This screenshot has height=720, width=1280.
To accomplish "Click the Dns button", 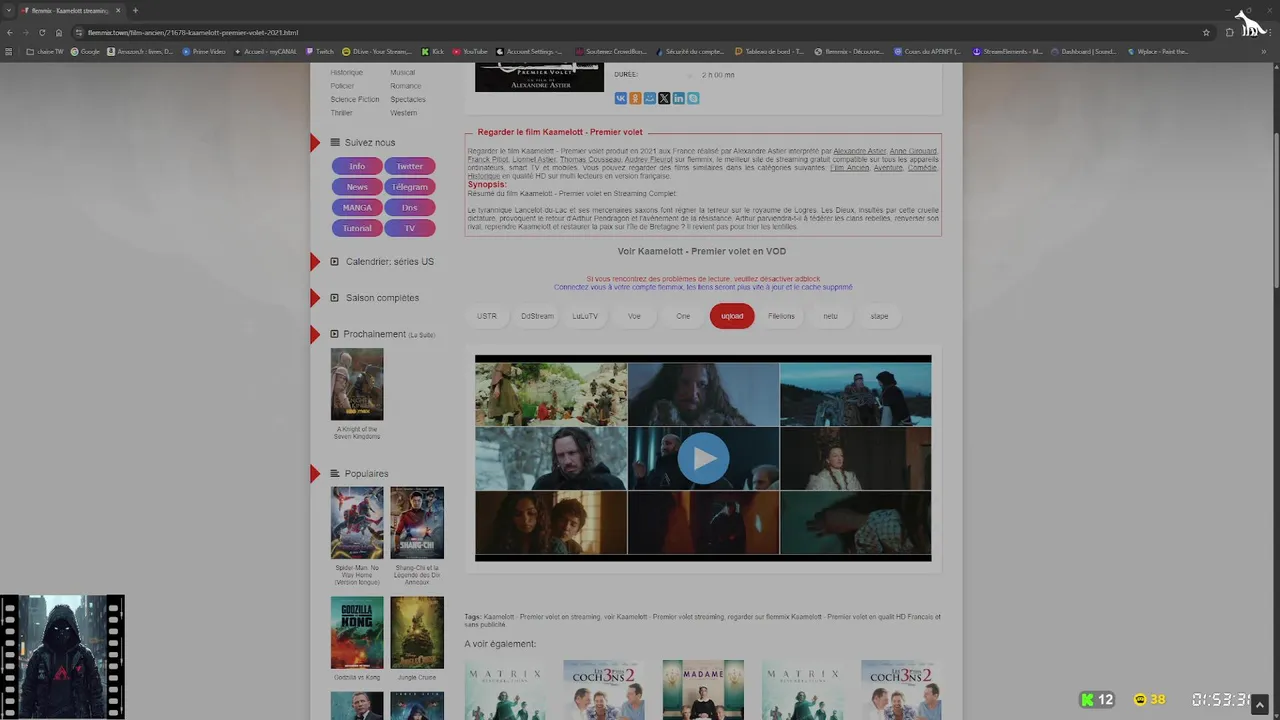I will 410,208.
